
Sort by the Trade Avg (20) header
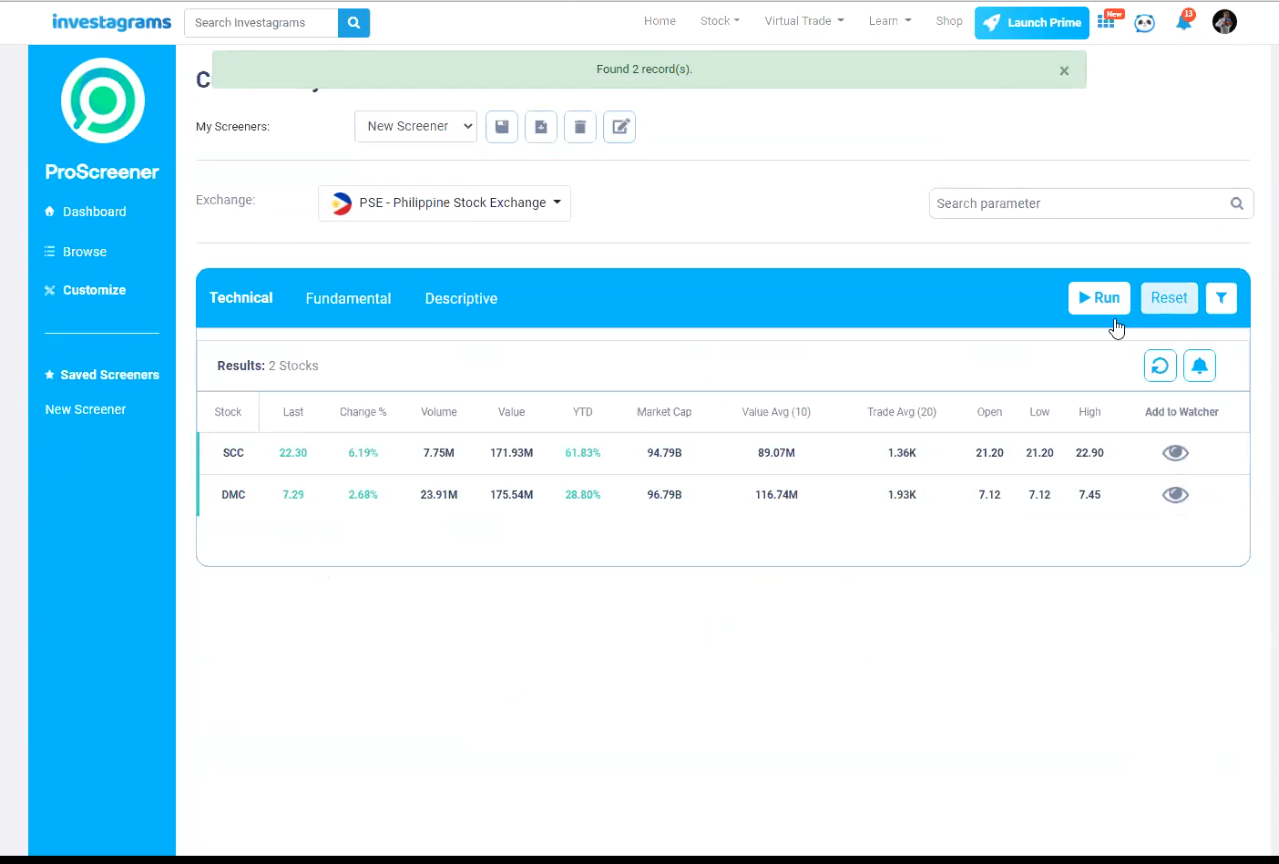[x=902, y=412]
